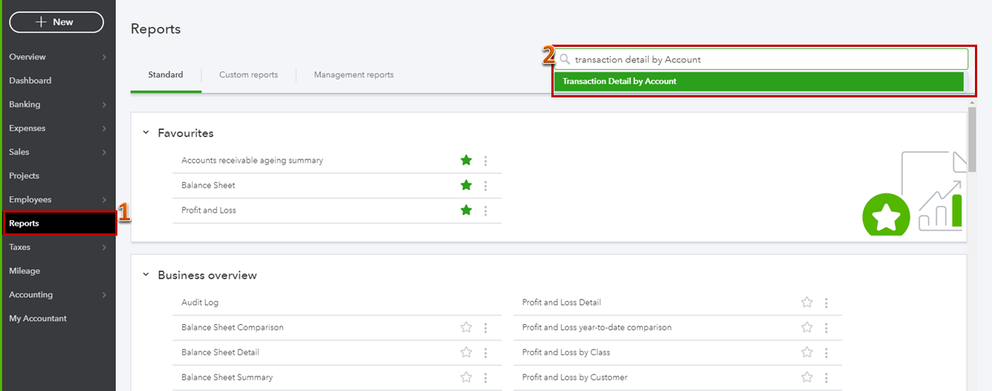Viewport: 998px width, 391px height.
Task: Unfavourite the Profit and Loss star
Action: [466, 210]
